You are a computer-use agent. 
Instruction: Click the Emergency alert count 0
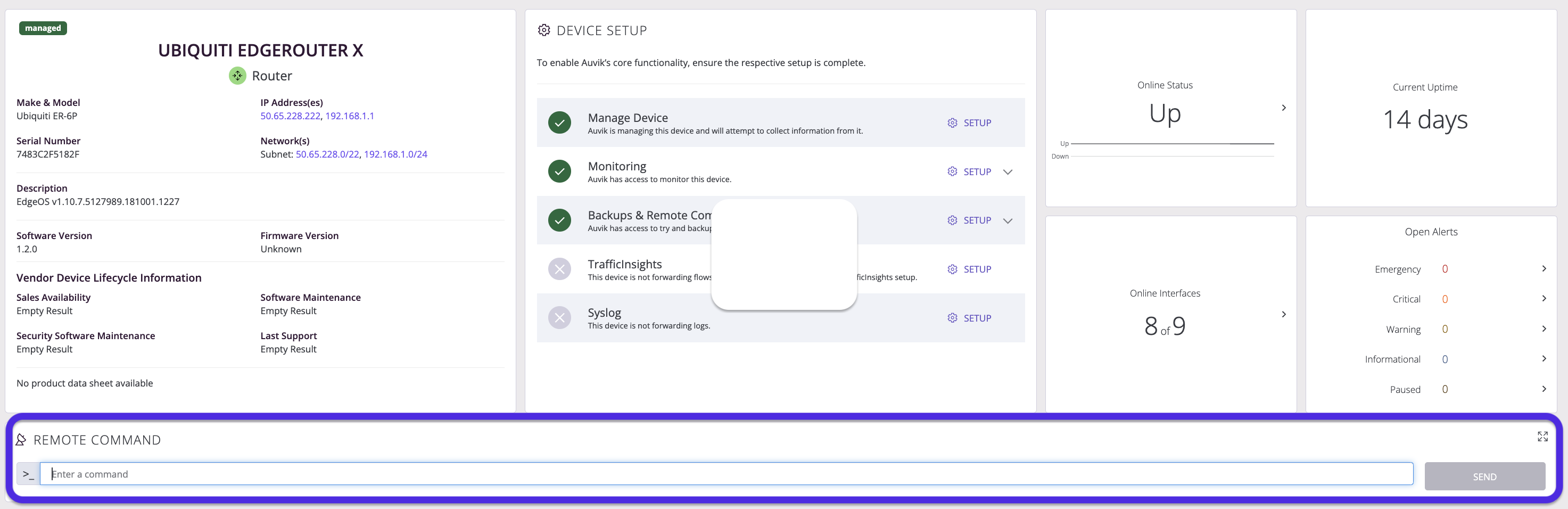[1445, 269]
